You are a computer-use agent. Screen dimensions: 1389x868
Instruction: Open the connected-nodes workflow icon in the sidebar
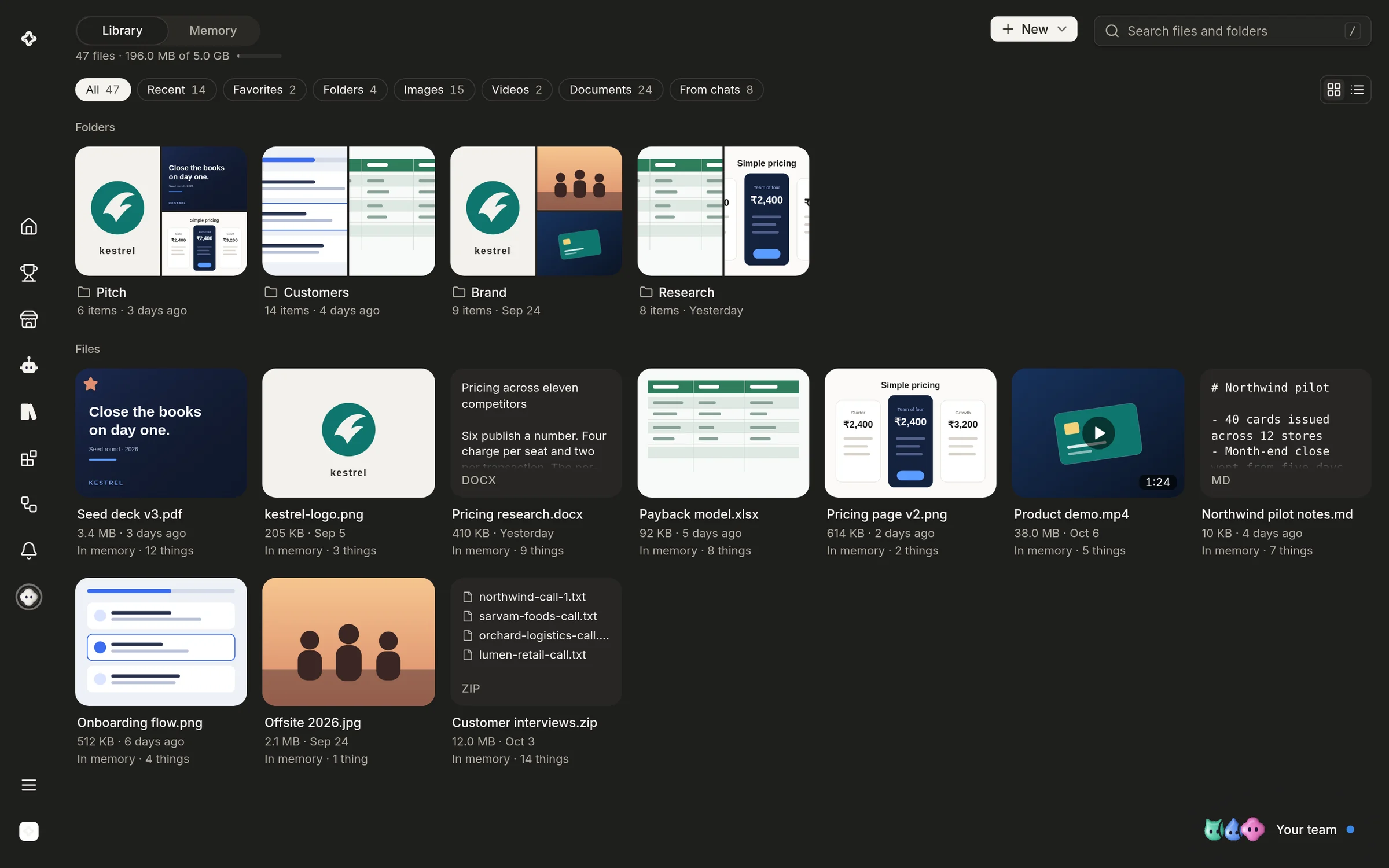pos(29,504)
